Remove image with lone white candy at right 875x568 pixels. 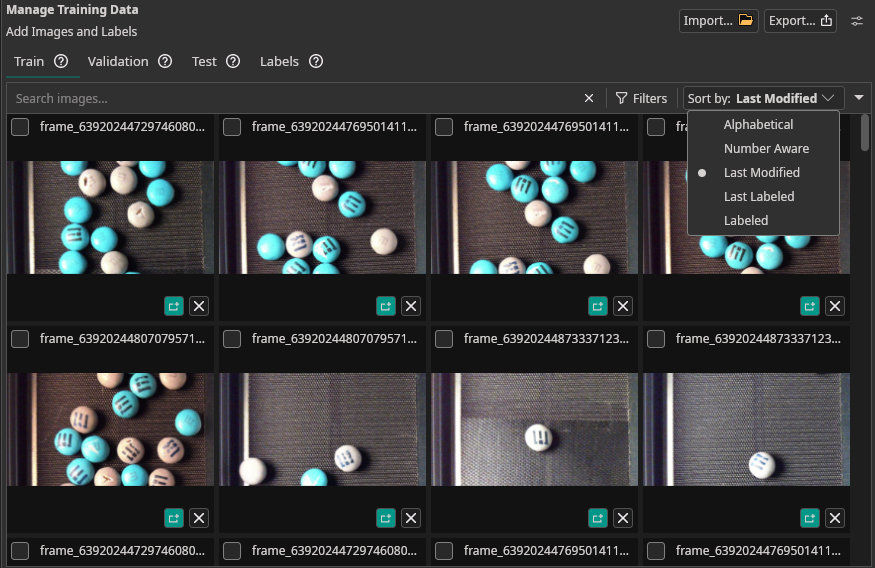point(411,306)
